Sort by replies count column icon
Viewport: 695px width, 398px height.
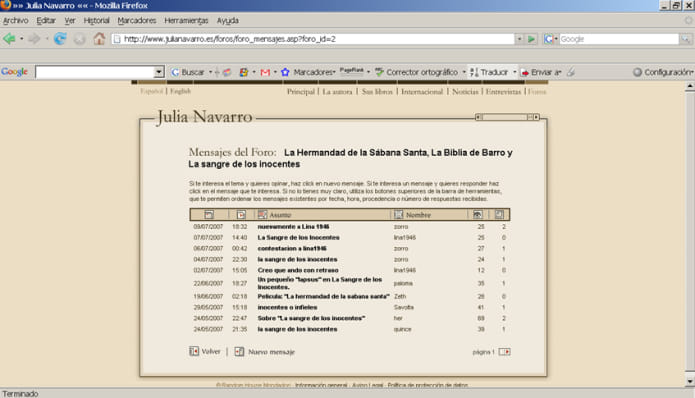[499, 215]
